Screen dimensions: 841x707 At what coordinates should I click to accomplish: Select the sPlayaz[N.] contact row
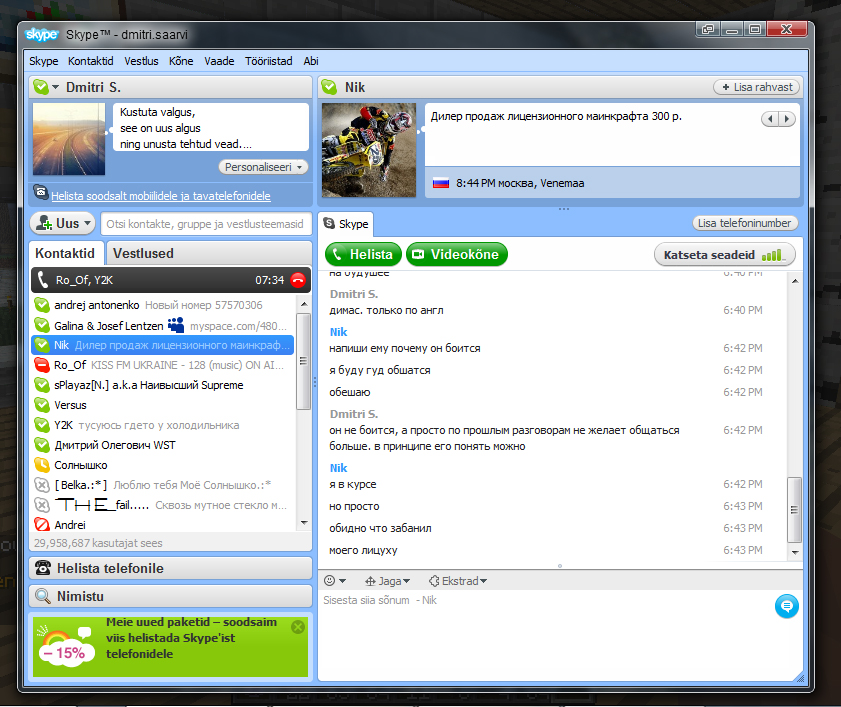tap(163, 385)
